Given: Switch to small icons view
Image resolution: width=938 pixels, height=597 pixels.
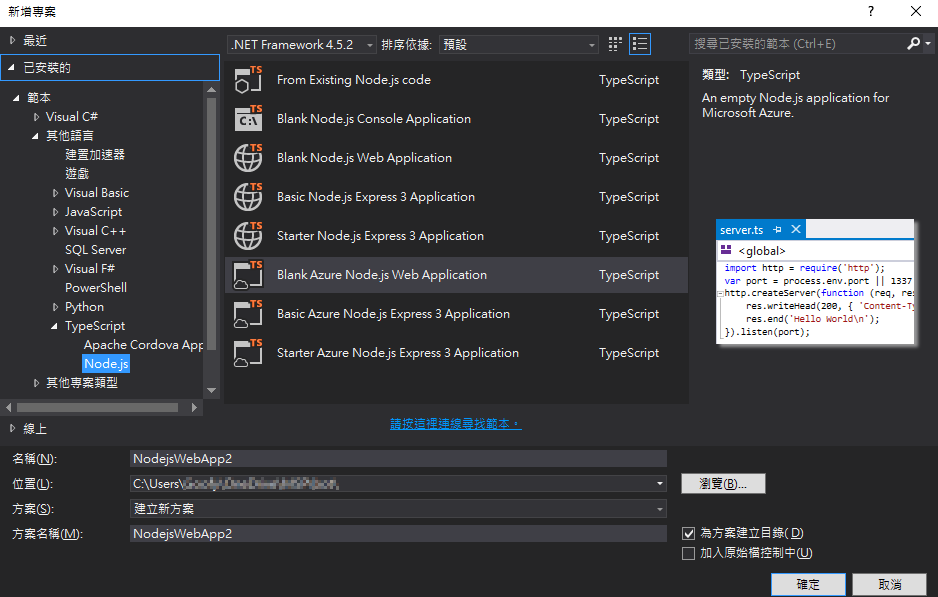Looking at the screenshot, I should [615, 44].
